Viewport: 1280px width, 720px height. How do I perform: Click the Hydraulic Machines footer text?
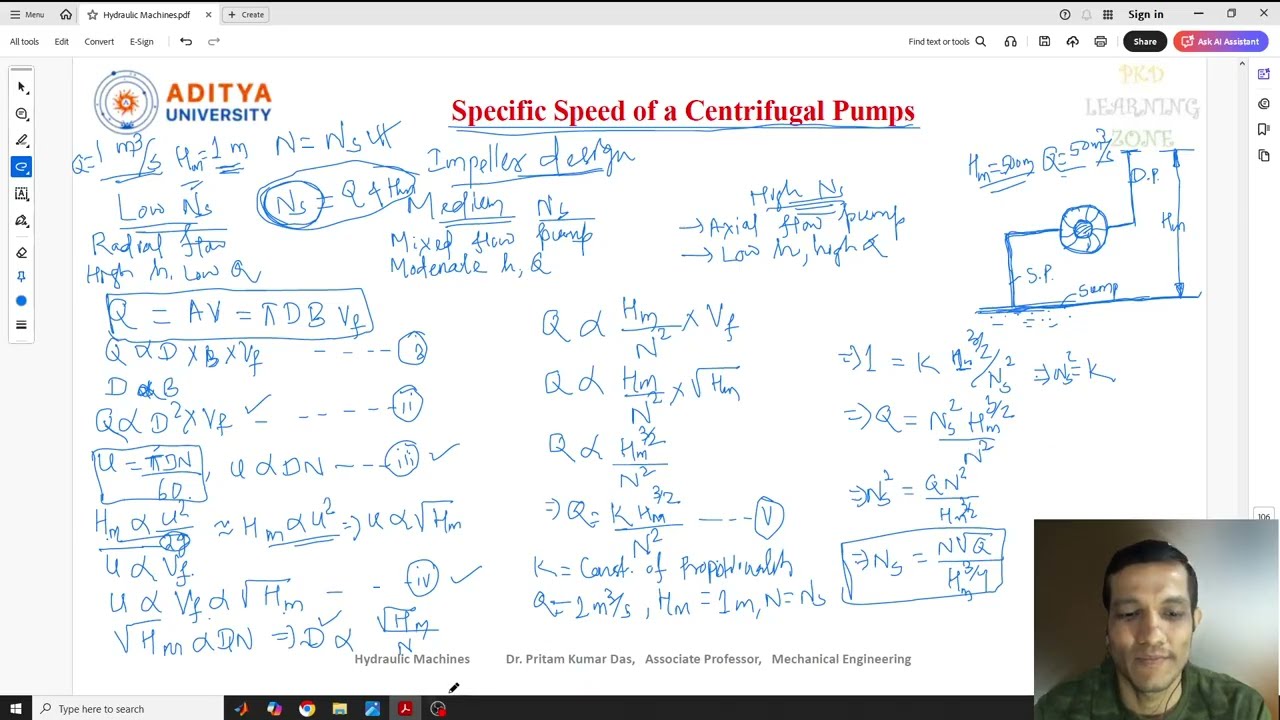pos(412,659)
